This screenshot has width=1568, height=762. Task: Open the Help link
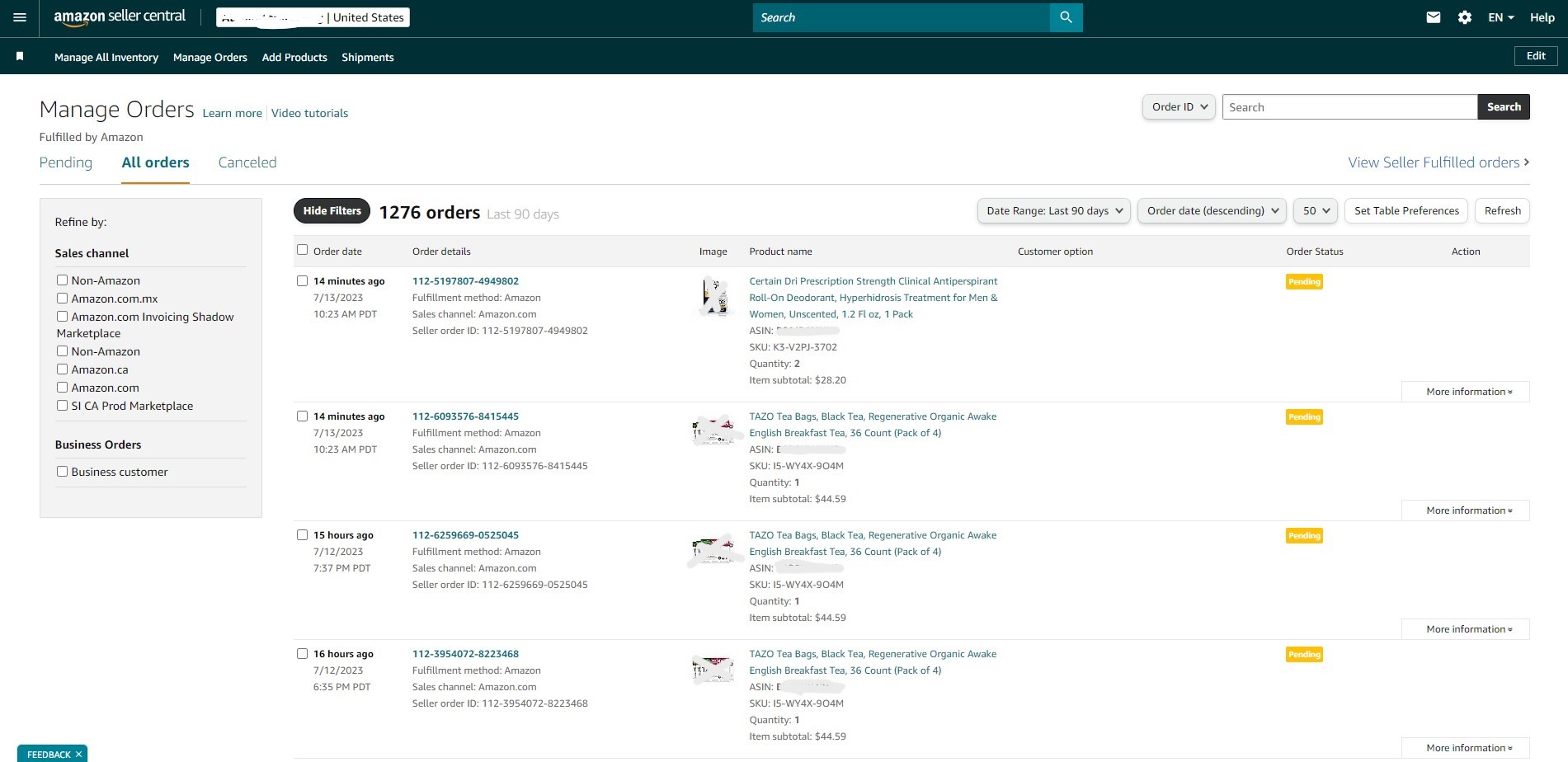tap(1542, 17)
